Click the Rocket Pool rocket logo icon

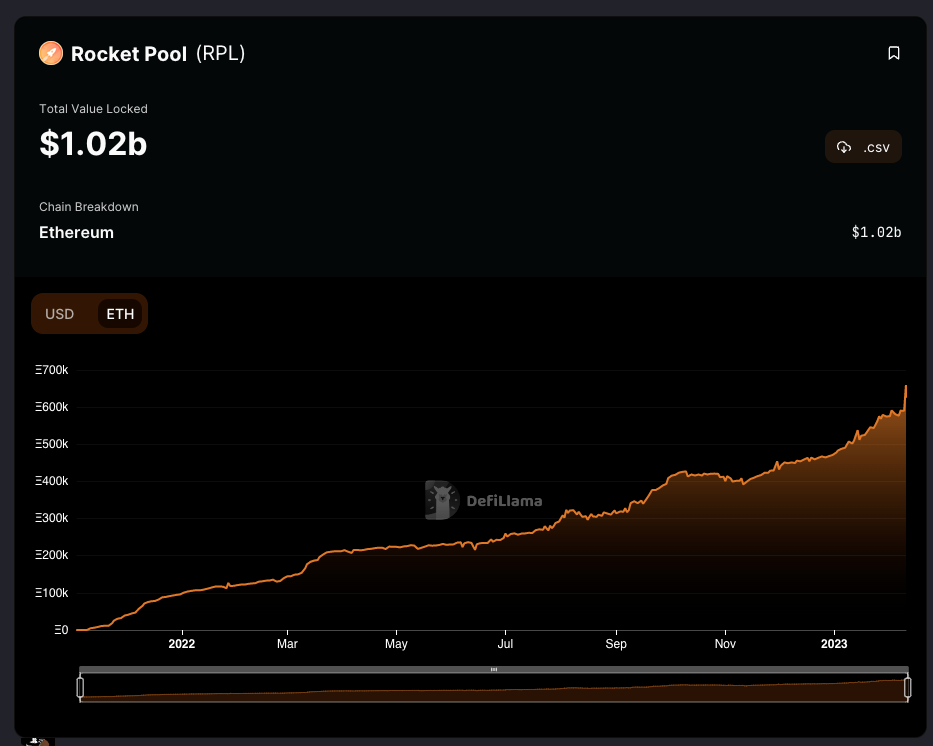tap(51, 53)
